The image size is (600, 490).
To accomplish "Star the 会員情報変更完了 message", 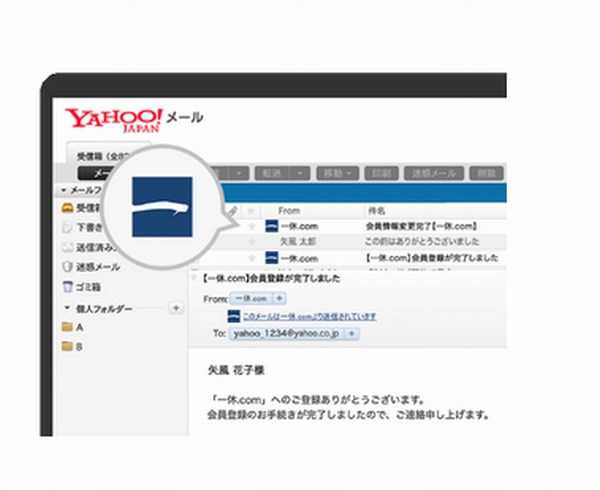I will 251,226.
